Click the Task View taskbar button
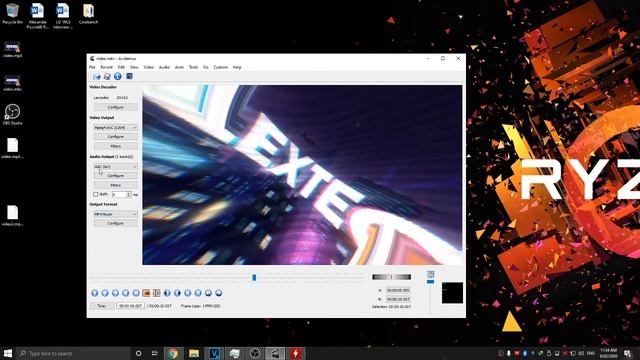 click(154, 353)
